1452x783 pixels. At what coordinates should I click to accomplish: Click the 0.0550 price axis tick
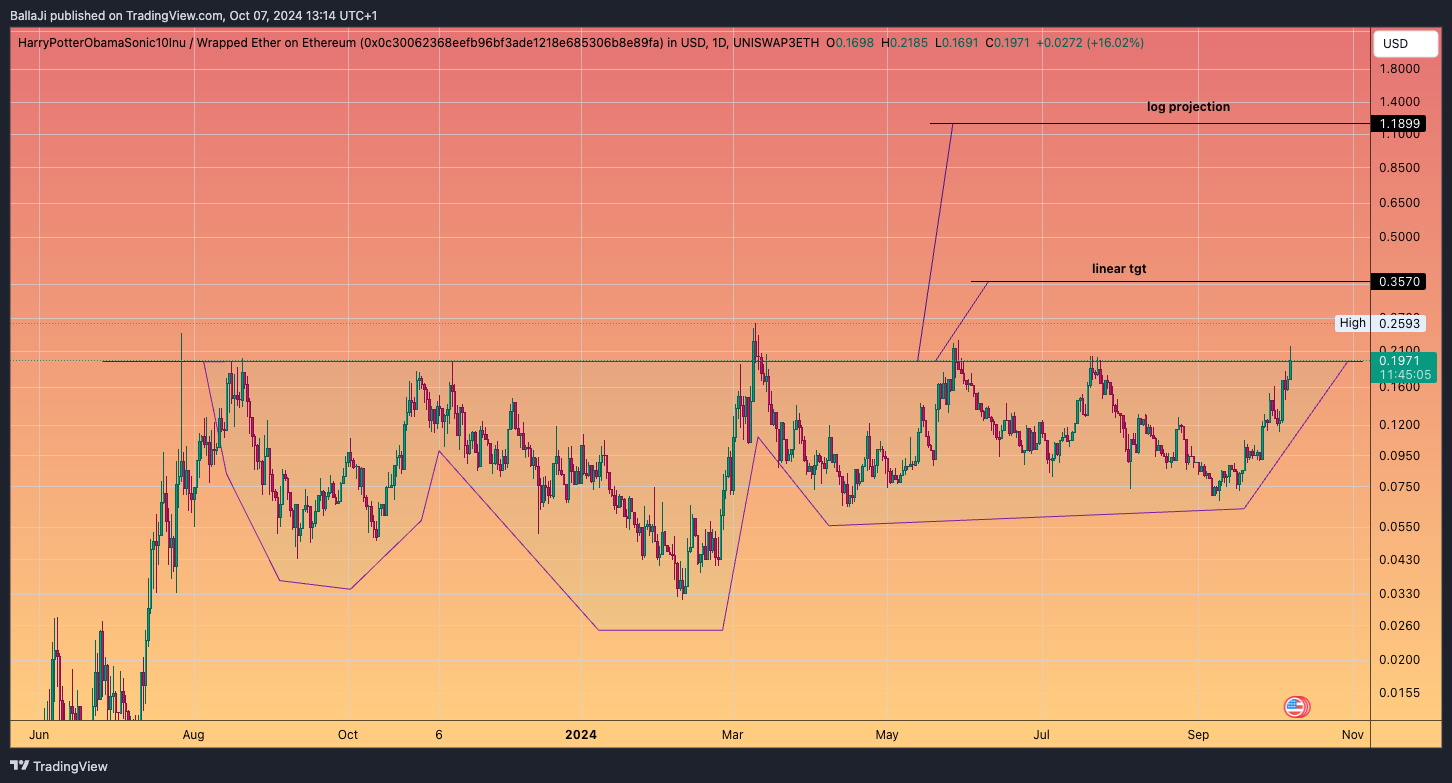click(x=1400, y=527)
